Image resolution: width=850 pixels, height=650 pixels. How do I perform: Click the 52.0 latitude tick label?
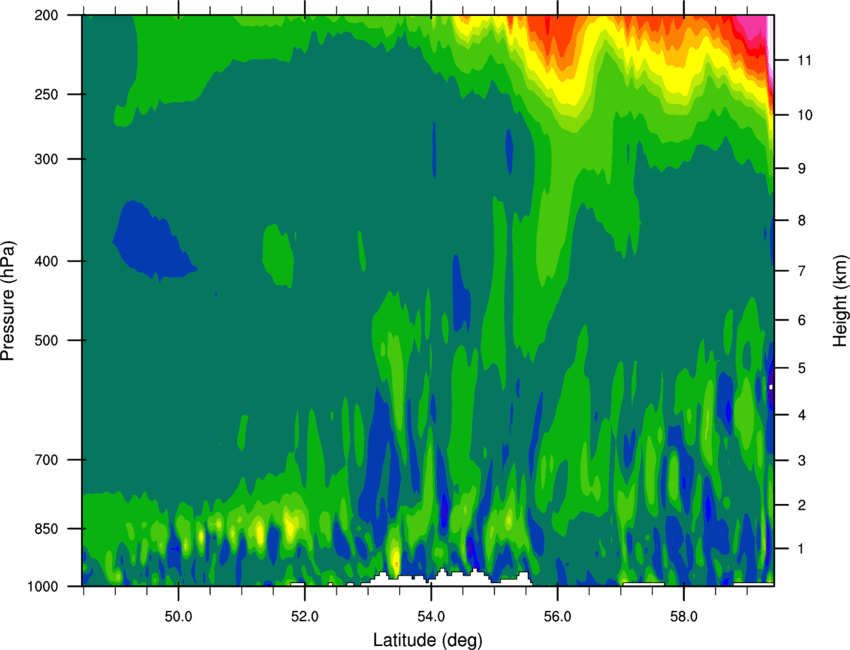(x=305, y=617)
